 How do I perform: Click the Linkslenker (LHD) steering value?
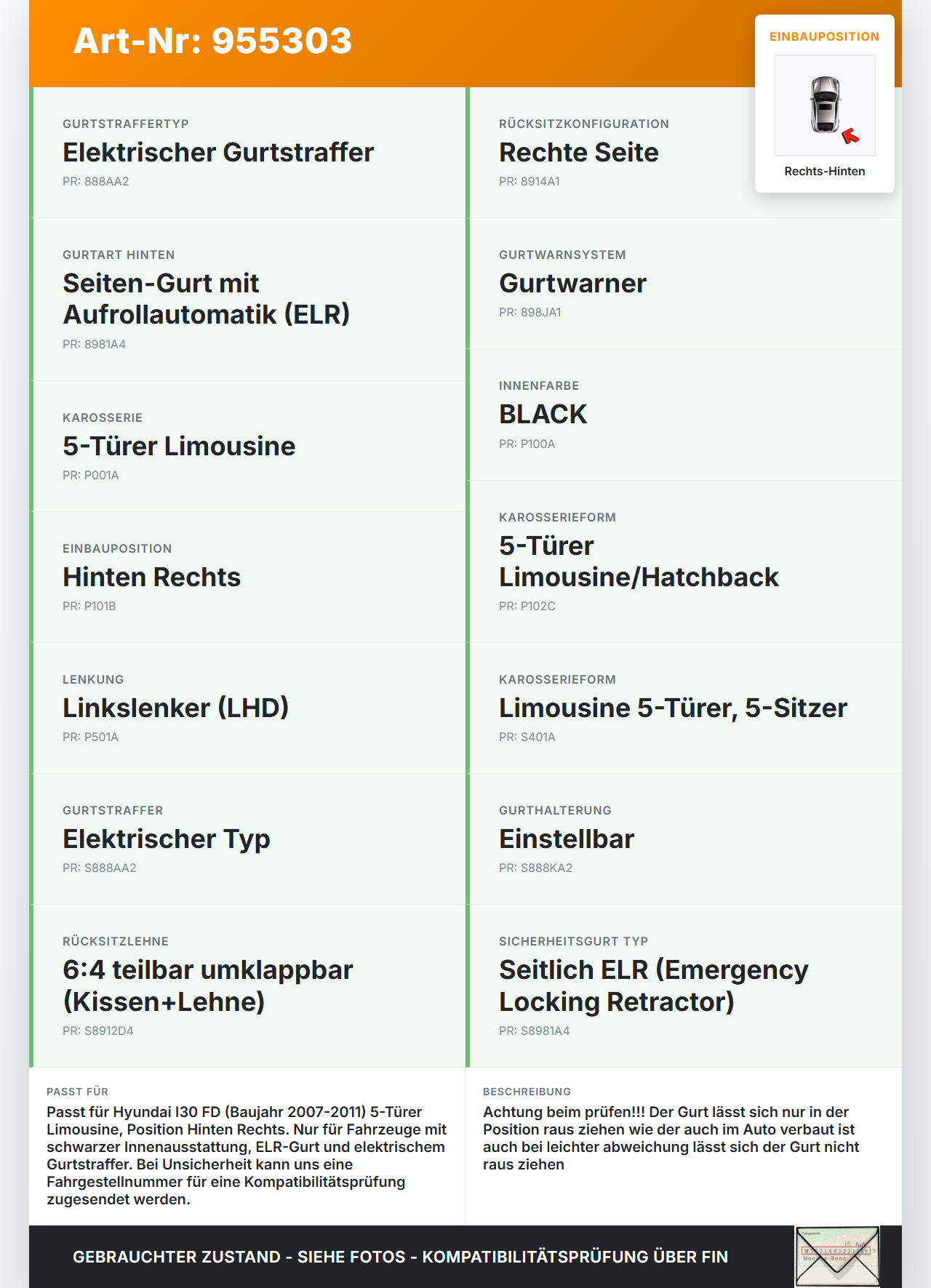(x=175, y=708)
